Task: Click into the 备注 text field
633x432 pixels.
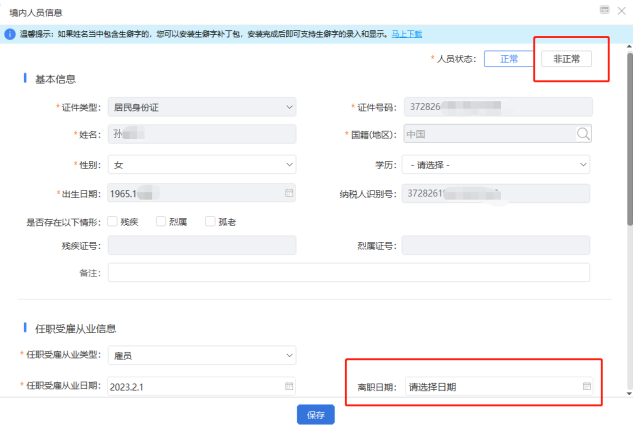Action: pyautogui.click(x=348, y=272)
